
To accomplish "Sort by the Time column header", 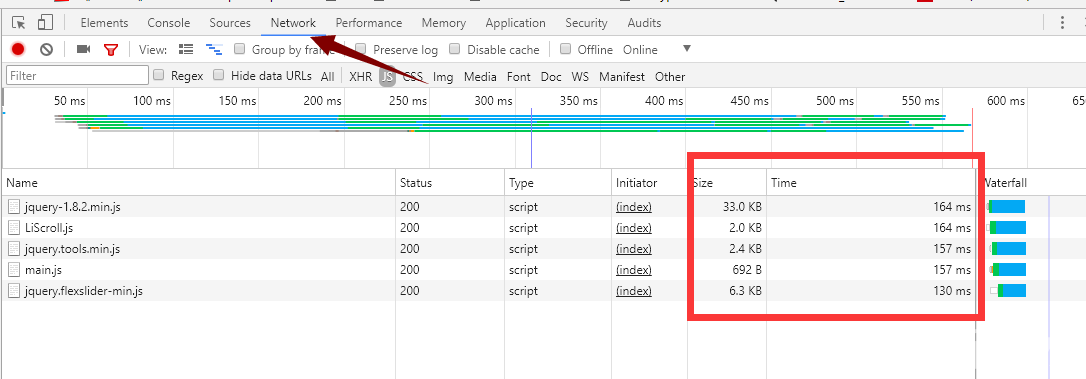I will click(871, 183).
